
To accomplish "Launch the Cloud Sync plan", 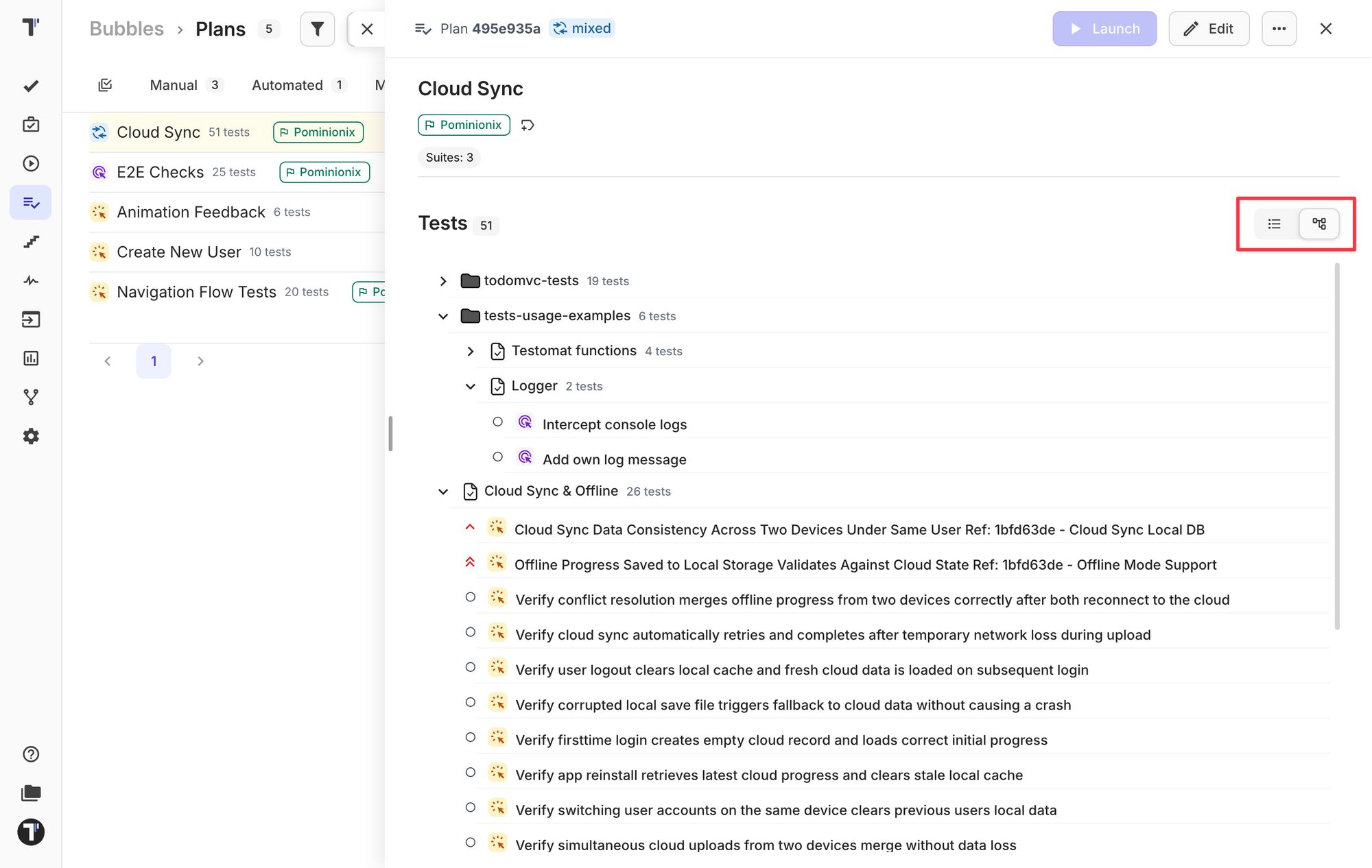I will 1104,29.
